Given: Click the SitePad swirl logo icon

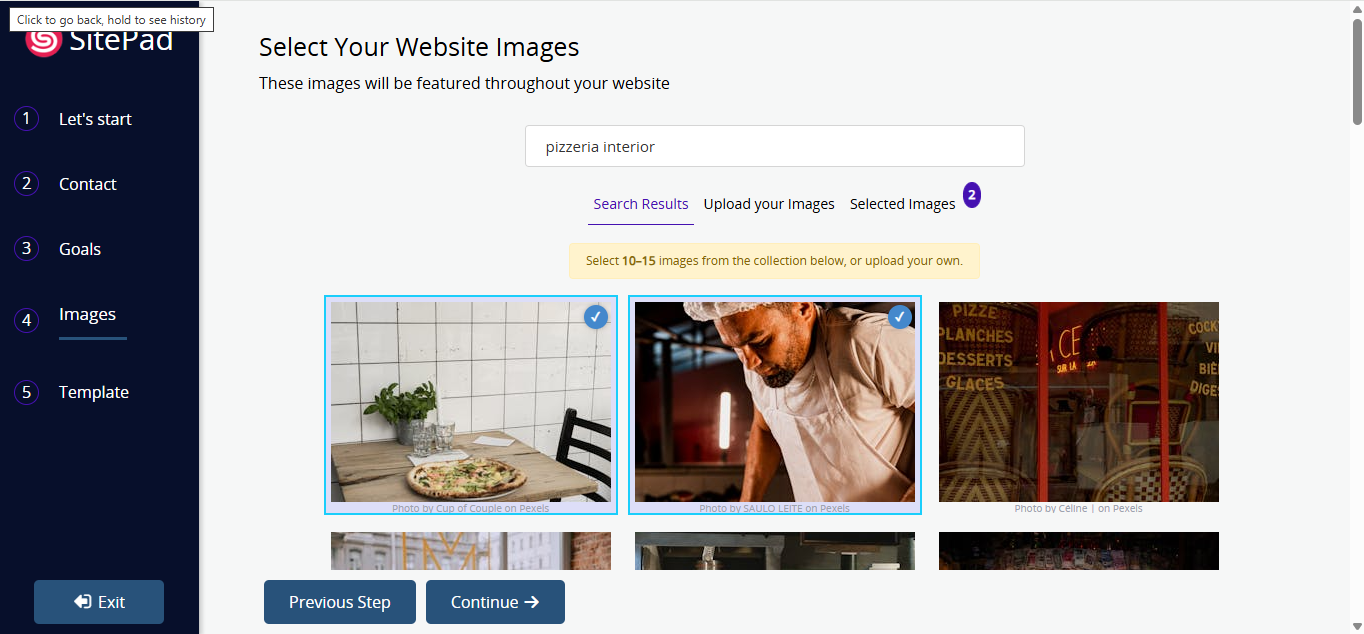Looking at the screenshot, I should click(43, 40).
